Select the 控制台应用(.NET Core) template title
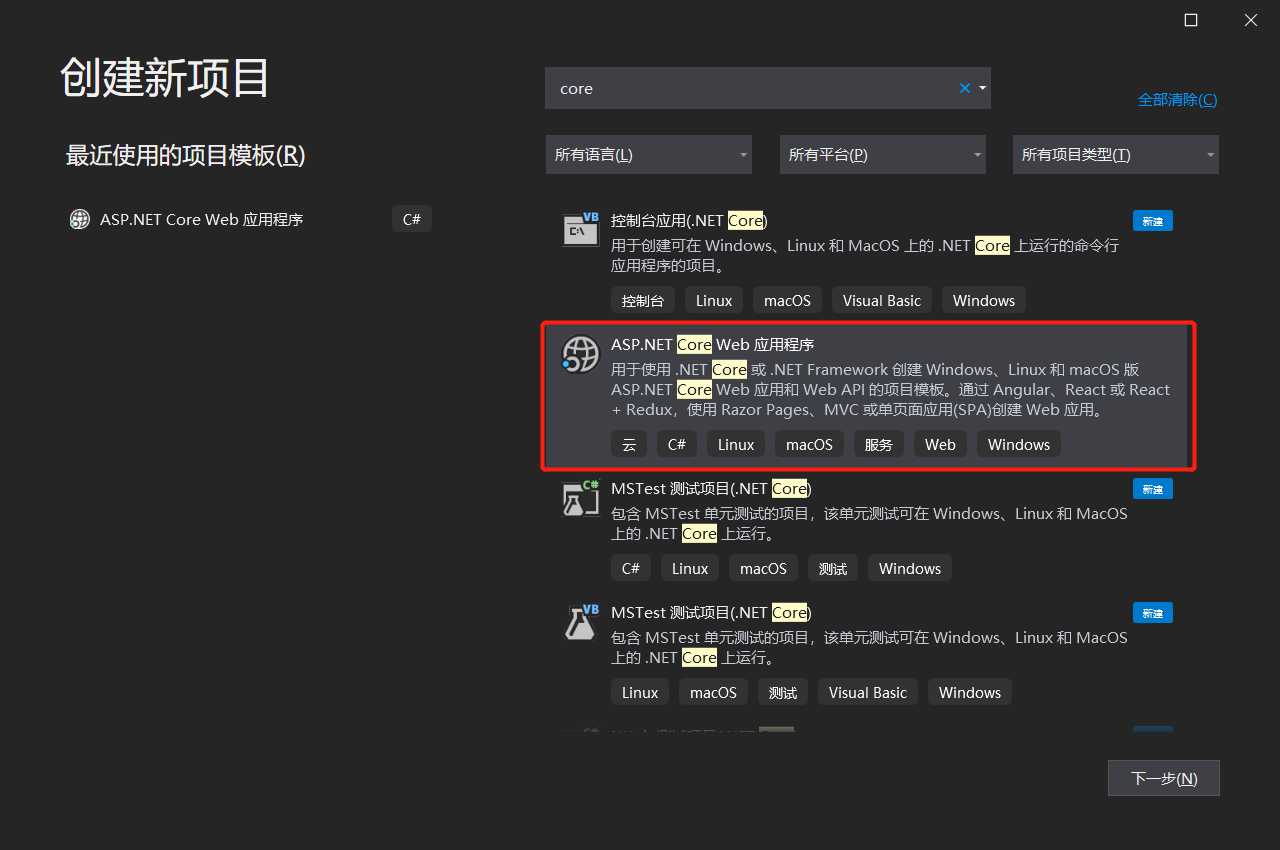The width and height of the screenshot is (1280, 850). [x=689, y=220]
